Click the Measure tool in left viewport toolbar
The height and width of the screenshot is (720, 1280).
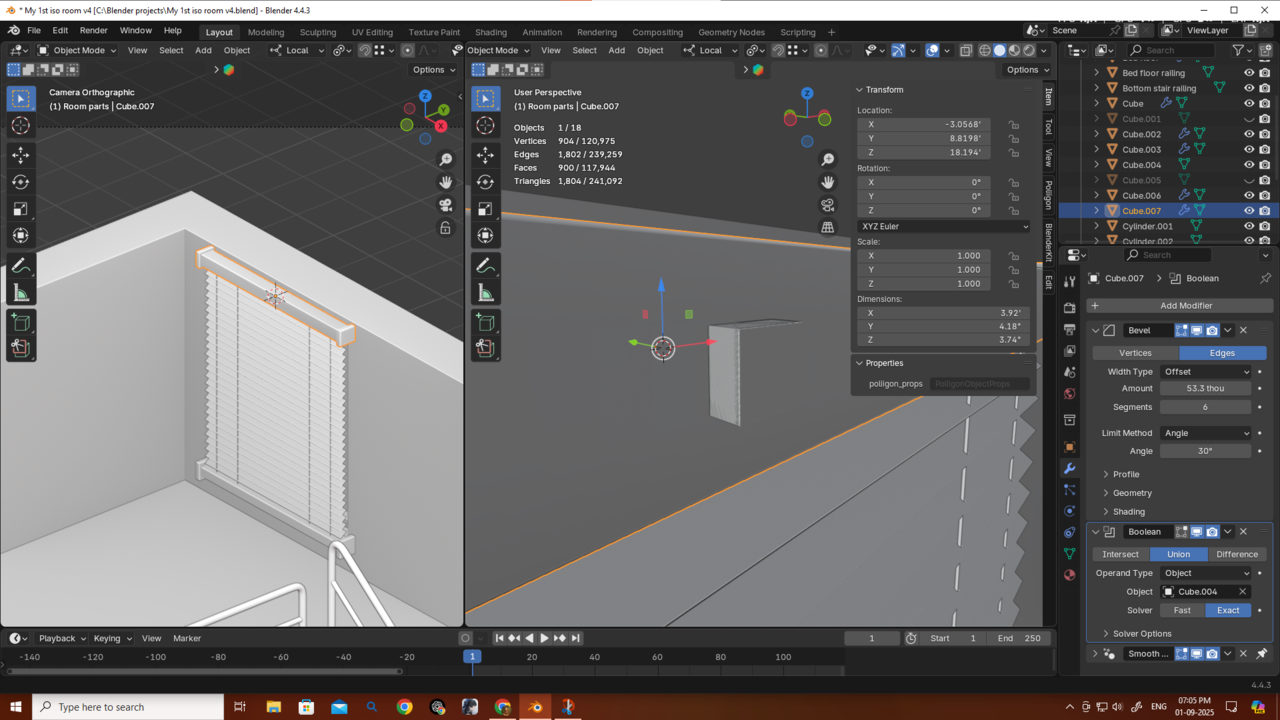point(20,293)
